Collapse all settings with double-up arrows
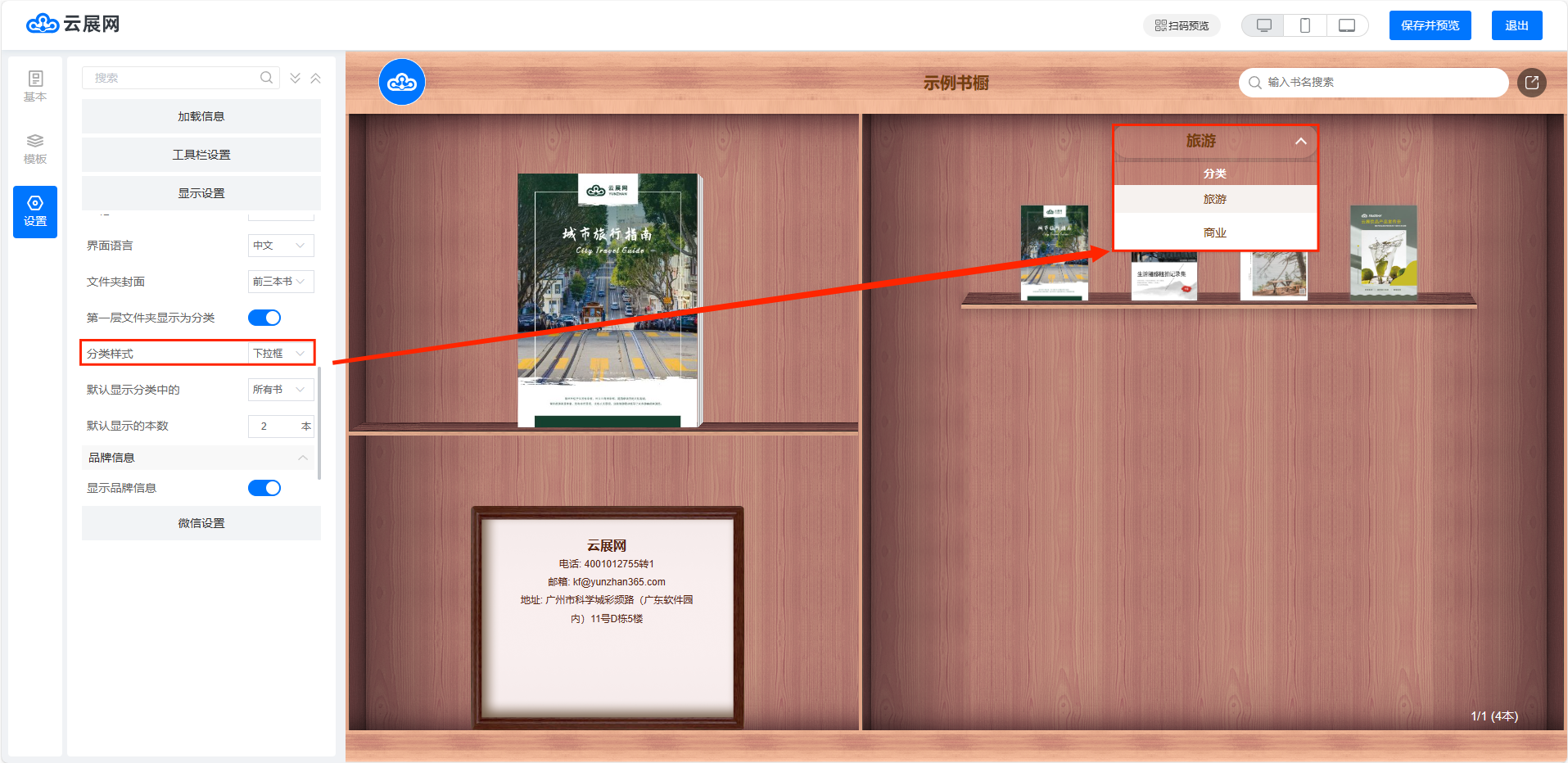This screenshot has width=1568, height=763. tap(315, 79)
